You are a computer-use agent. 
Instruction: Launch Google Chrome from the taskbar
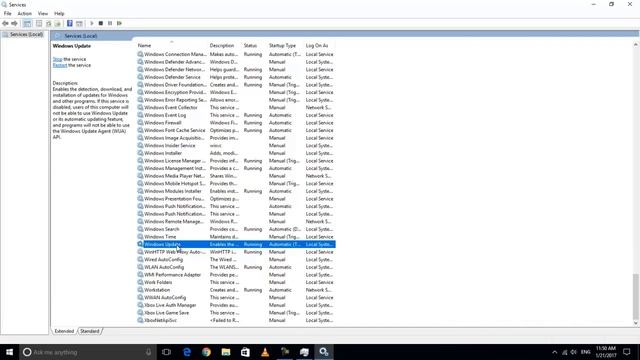pos(207,352)
